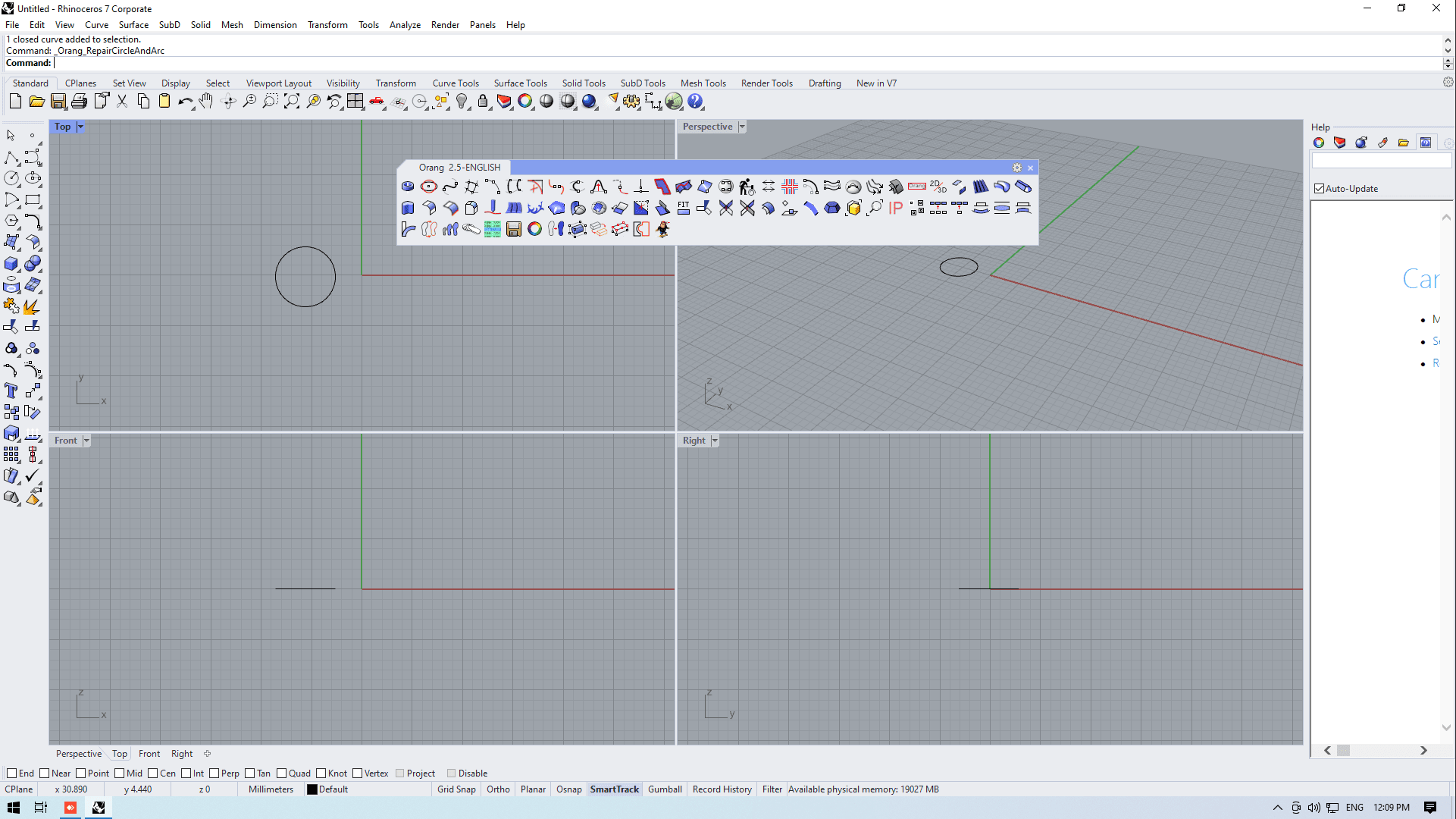Open the Analyze menu
The height and width of the screenshot is (819, 1456).
tap(405, 25)
